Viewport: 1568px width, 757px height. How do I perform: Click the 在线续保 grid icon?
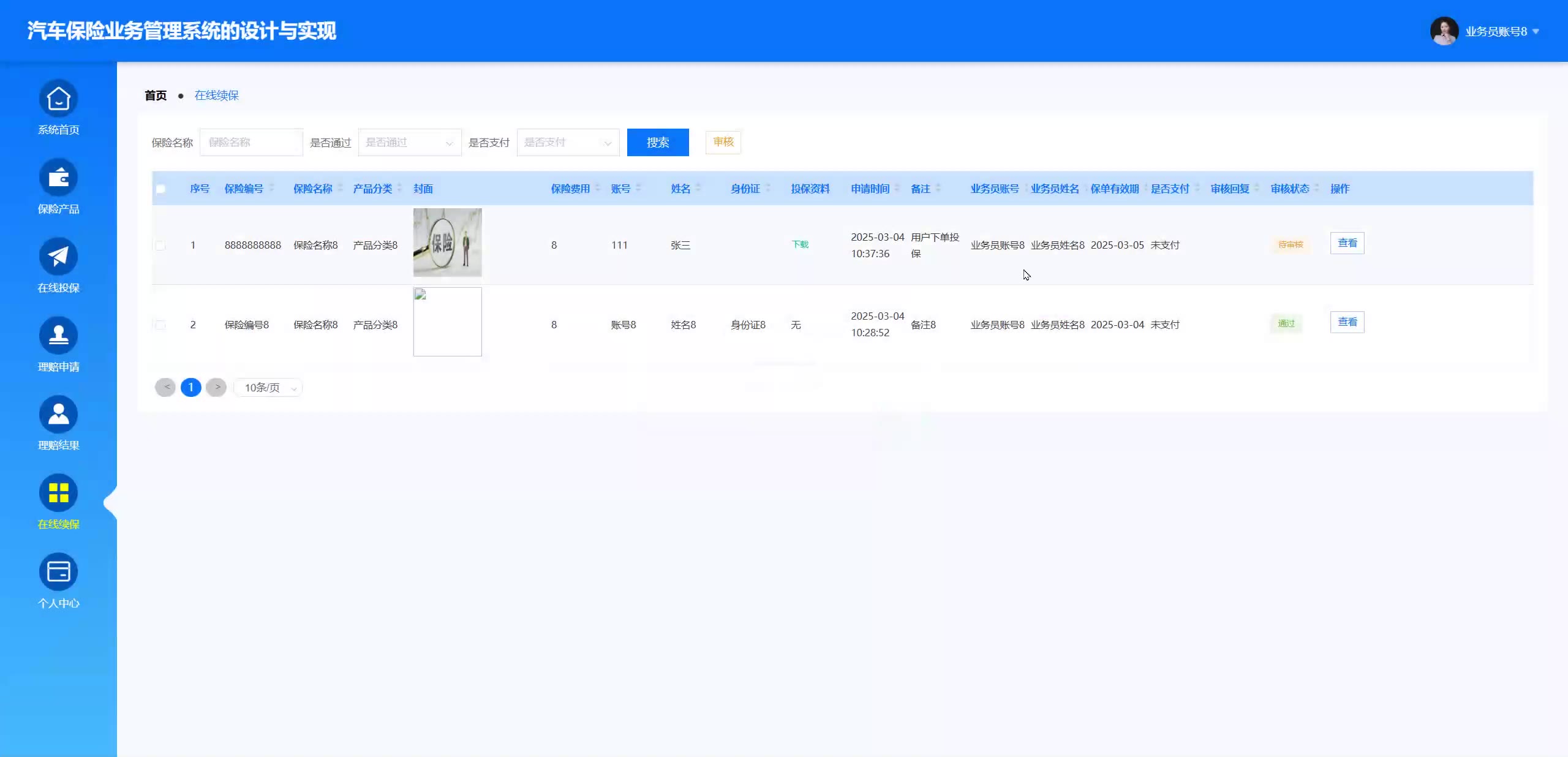(x=58, y=492)
